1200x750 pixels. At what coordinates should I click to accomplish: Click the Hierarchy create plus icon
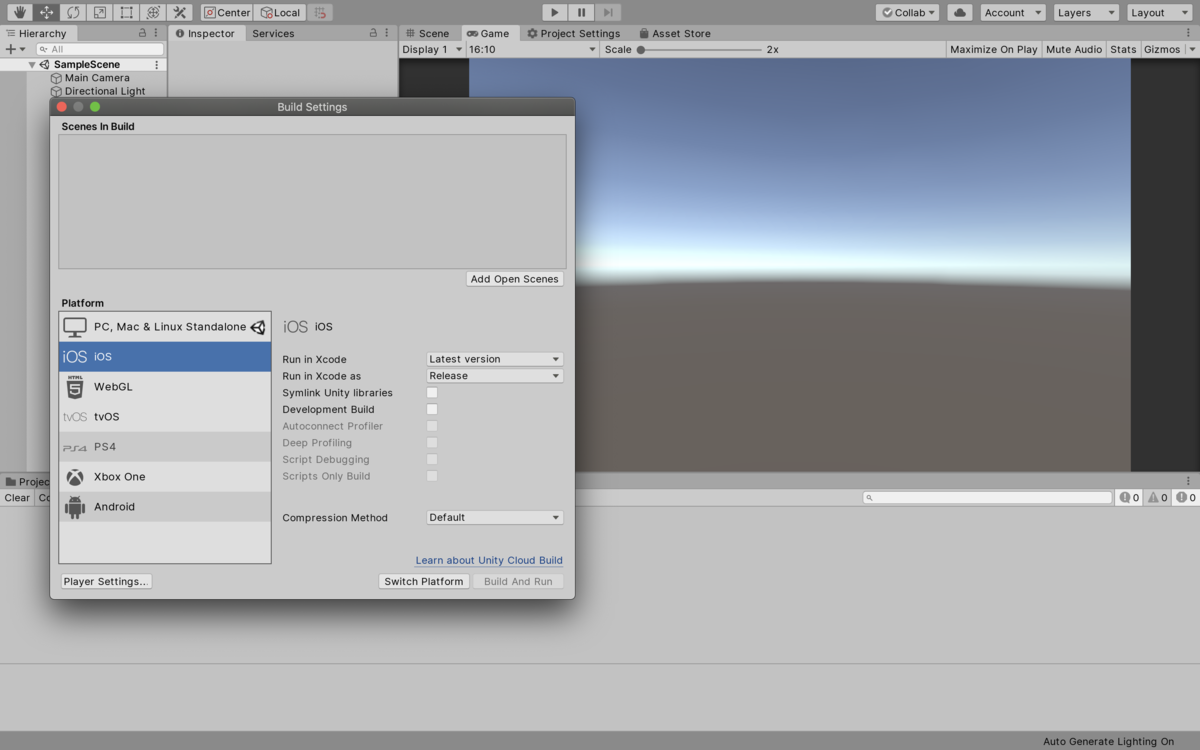click(x=11, y=49)
